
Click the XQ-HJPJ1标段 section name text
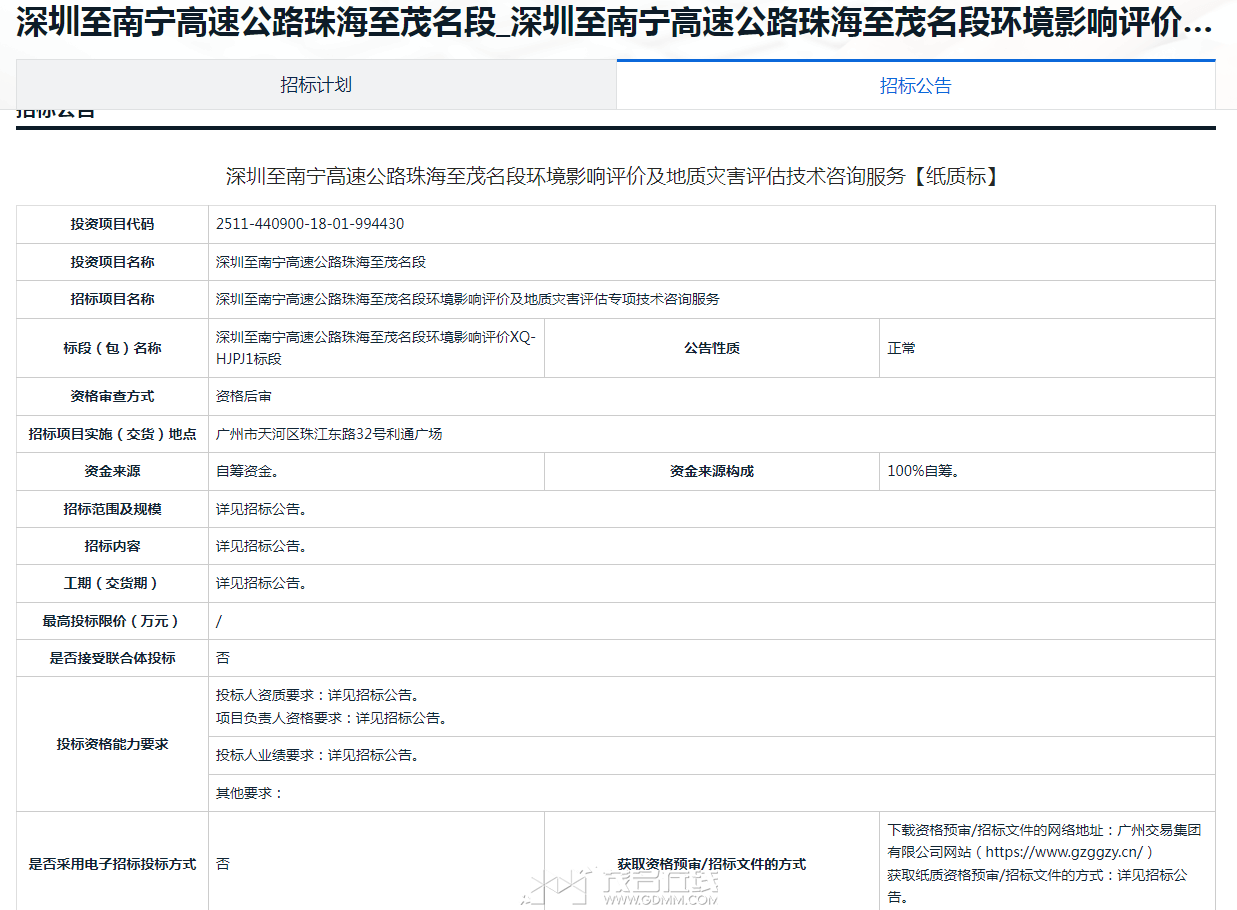375,348
